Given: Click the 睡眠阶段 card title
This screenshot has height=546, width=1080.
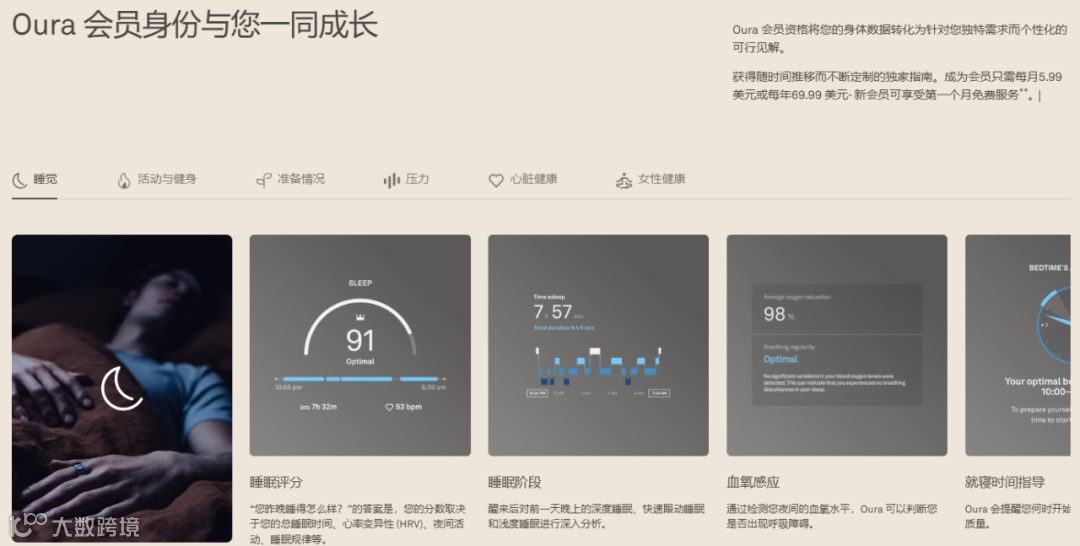Looking at the screenshot, I should pos(515,483).
